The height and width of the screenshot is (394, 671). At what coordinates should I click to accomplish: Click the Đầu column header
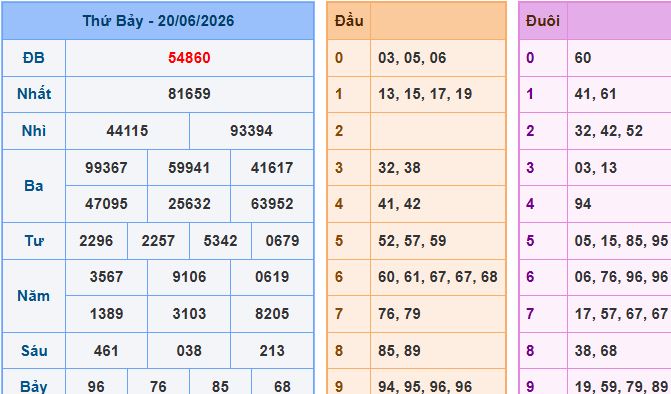349,21
